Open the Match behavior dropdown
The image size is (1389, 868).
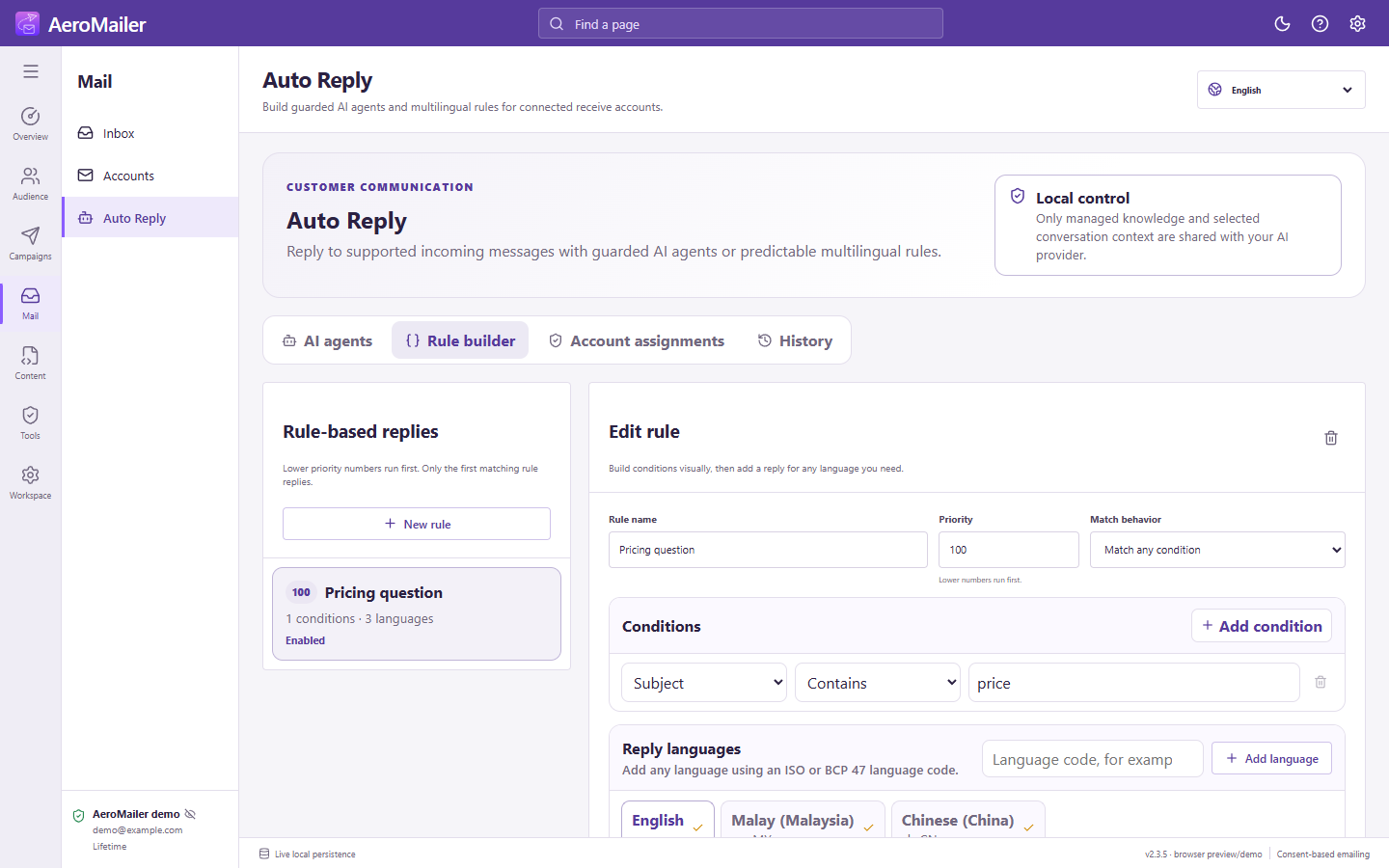[x=1217, y=550]
